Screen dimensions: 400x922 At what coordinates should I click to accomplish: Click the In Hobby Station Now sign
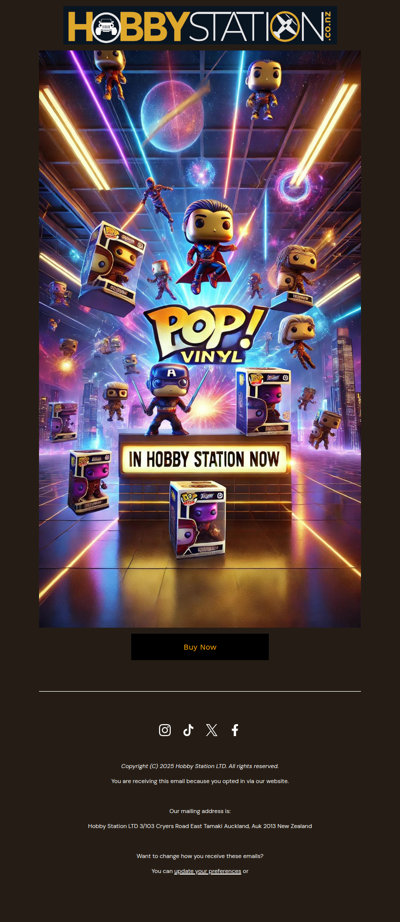pos(203,459)
